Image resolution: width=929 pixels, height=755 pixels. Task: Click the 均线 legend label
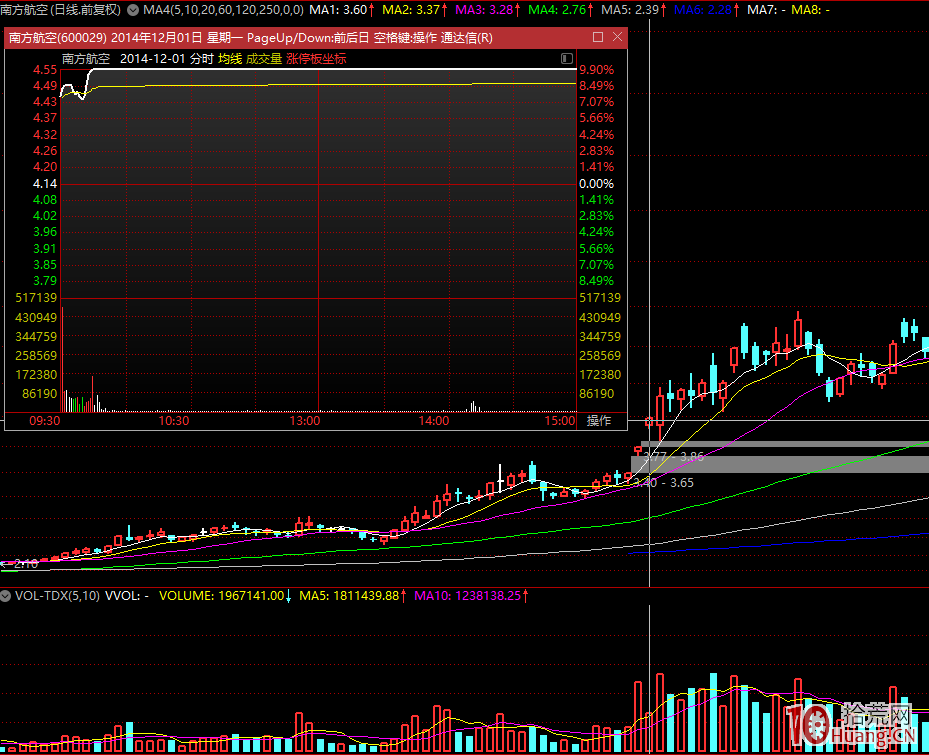click(x=230, y=59)
